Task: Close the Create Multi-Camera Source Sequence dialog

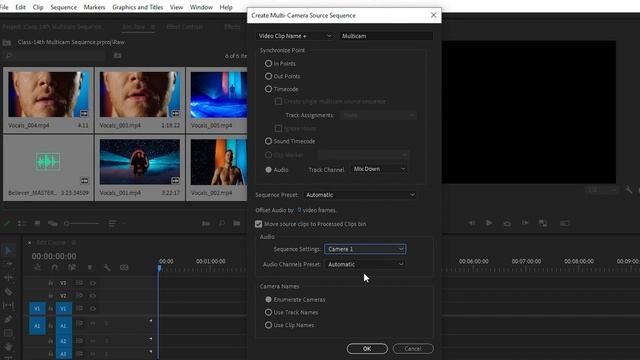Action: click(x=433, y=15)
